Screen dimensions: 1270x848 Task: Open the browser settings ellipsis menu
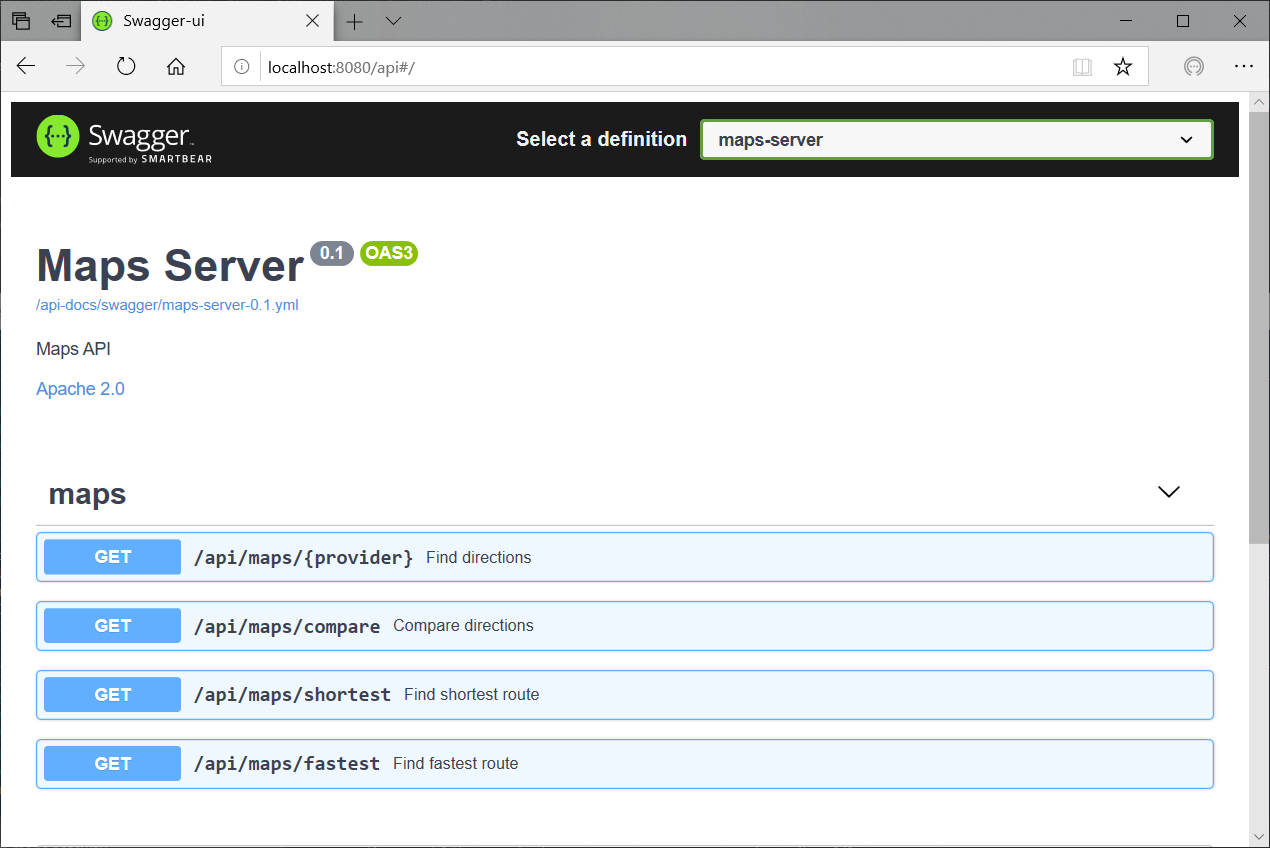1244,66
